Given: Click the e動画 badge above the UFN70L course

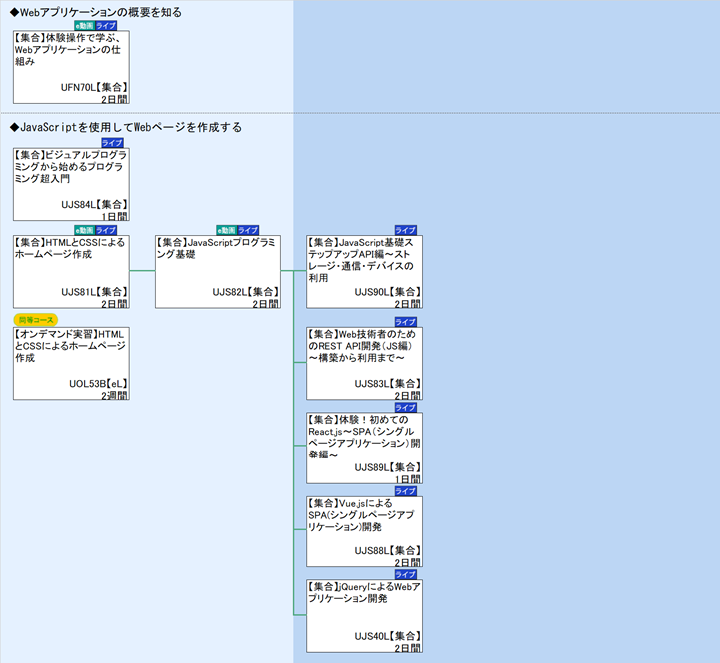Looking at the screenshot, I should pos(84,26).
